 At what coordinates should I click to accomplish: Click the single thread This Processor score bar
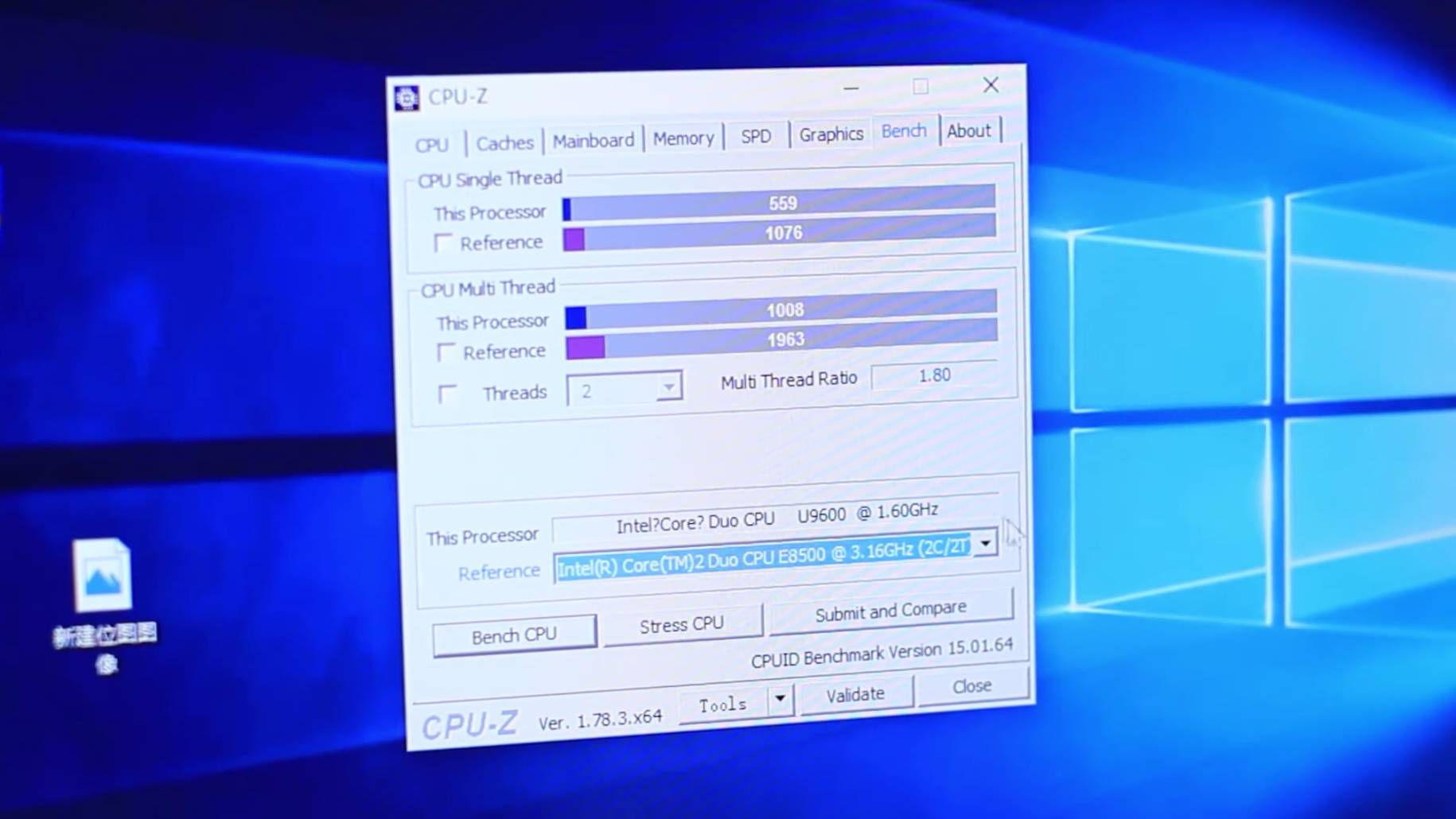coord(780,204)
